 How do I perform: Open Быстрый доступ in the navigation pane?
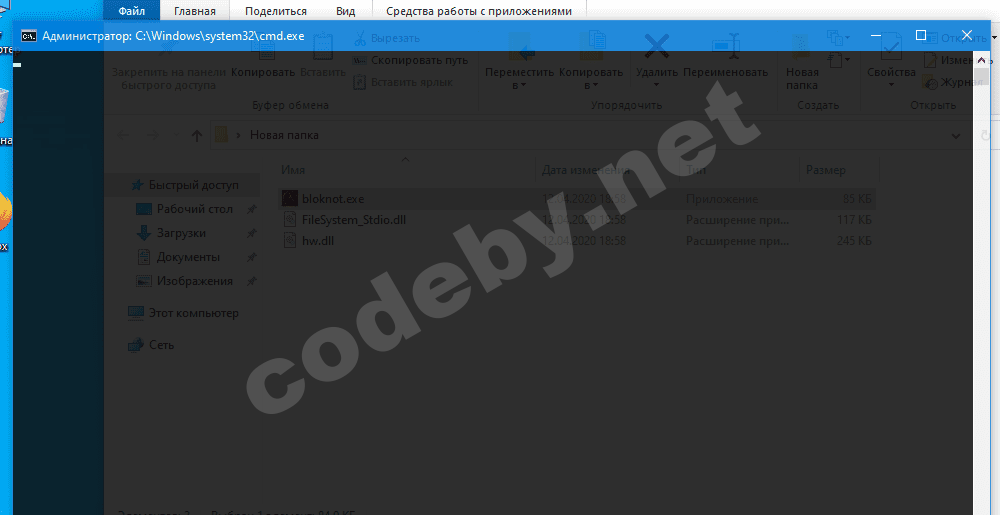pos(185,185)
